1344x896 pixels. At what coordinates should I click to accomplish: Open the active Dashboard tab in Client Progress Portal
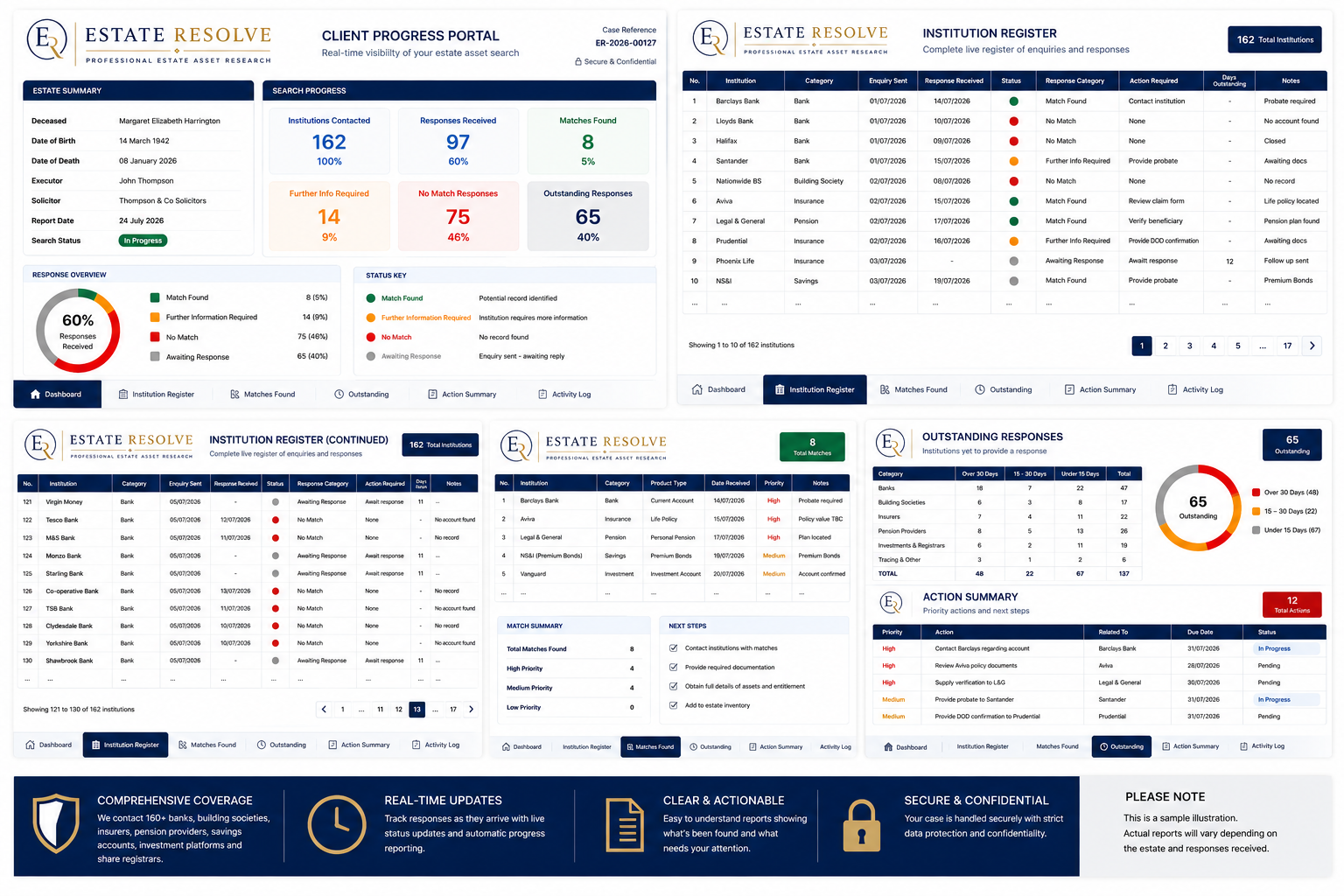coord(57,395)
